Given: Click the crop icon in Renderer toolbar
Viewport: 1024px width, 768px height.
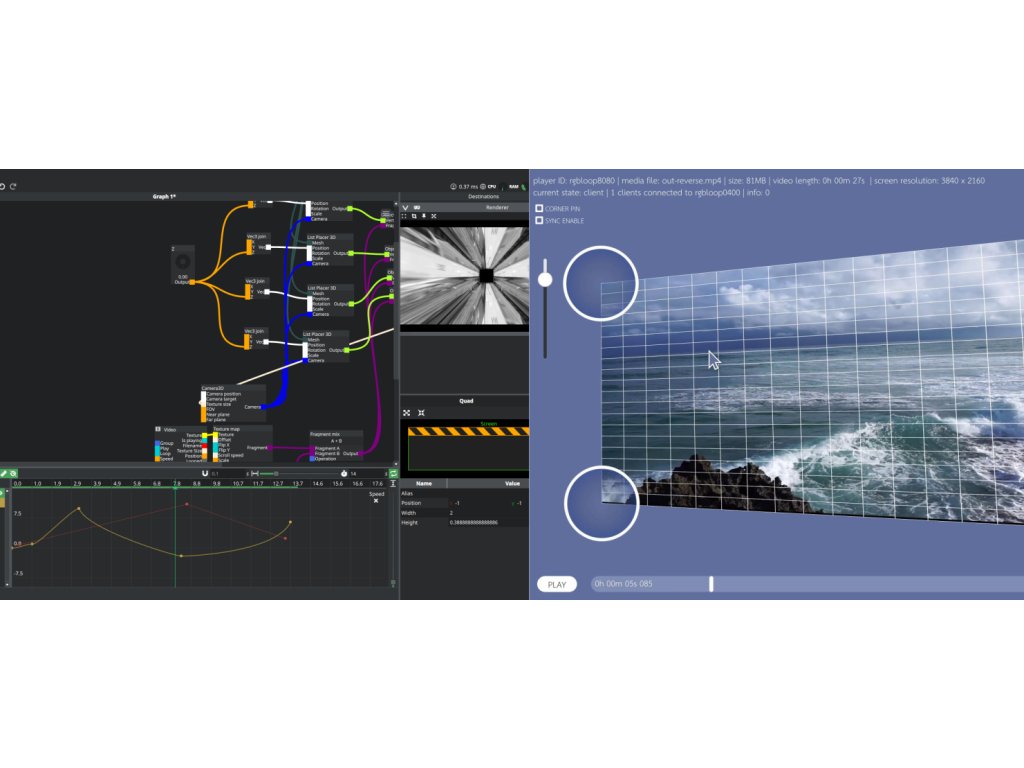Looking at the screenshot, I should (414, 216).
